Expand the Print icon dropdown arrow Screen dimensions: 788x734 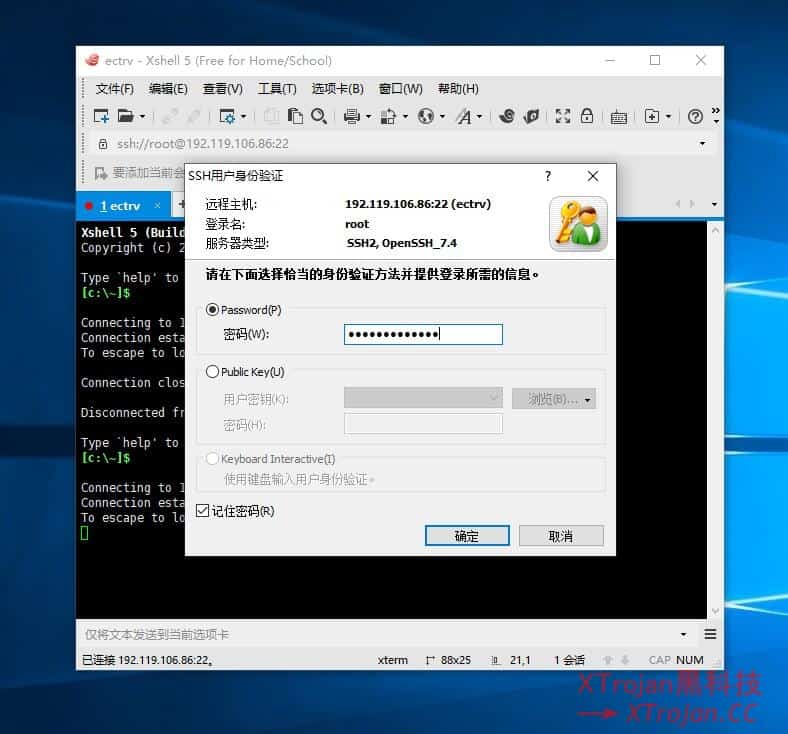click(368, 117)
